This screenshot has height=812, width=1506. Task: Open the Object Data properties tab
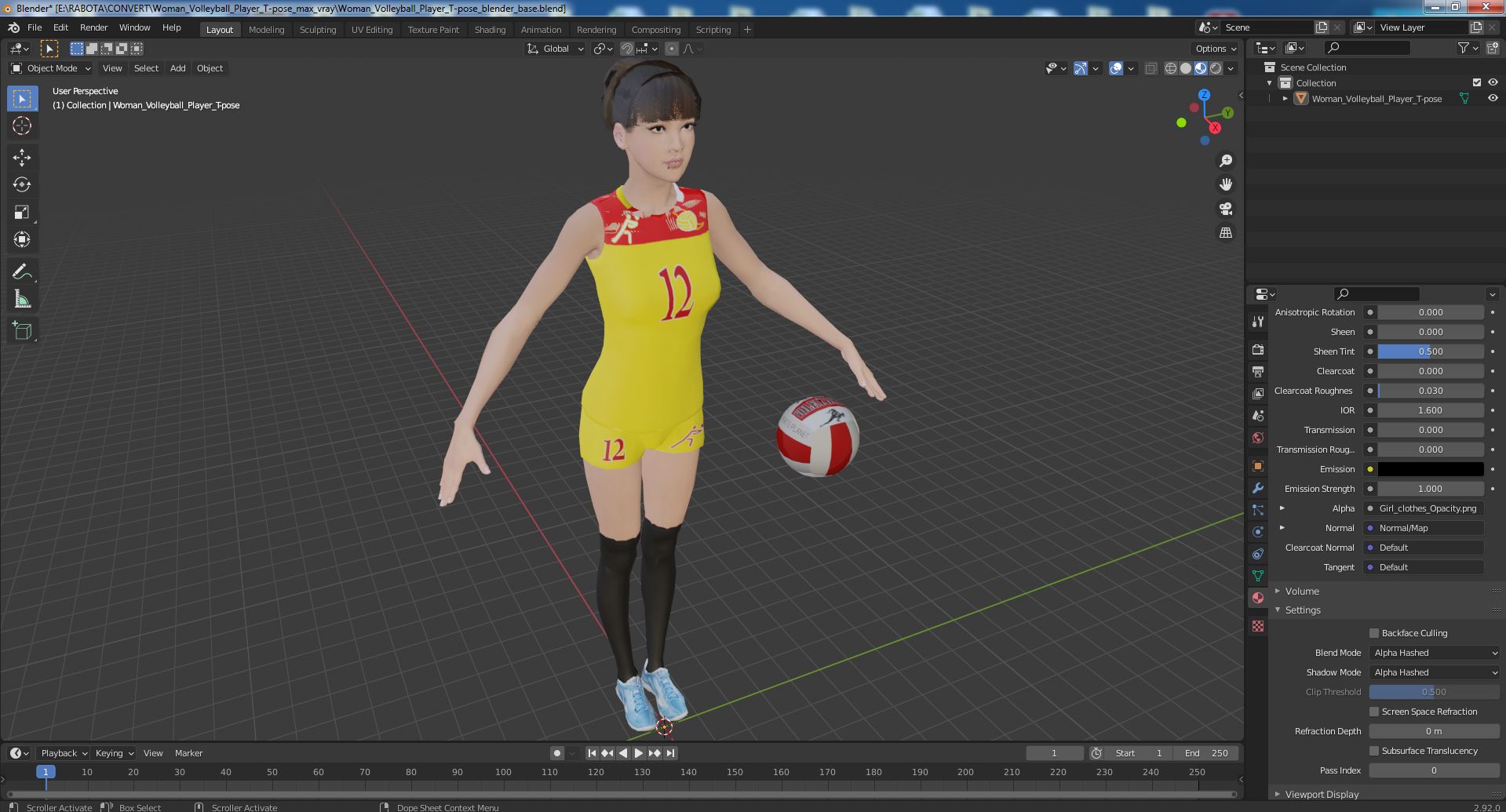[x=1258, y=576]
